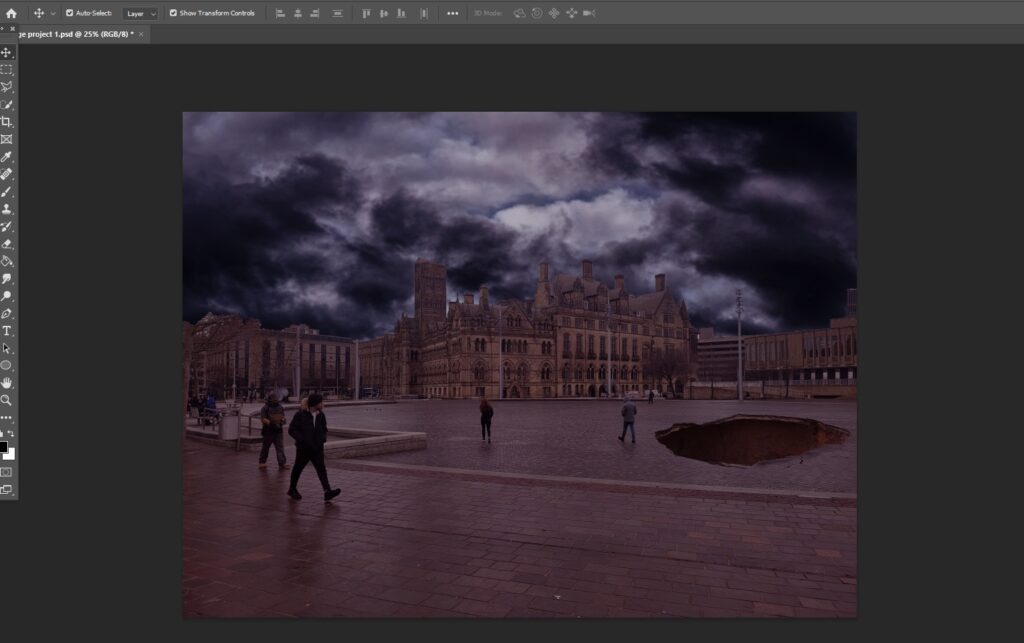Viewport: 1024px width, 643px height.
Task: Select the Clone Stamp tool
Action: (6, 209)
